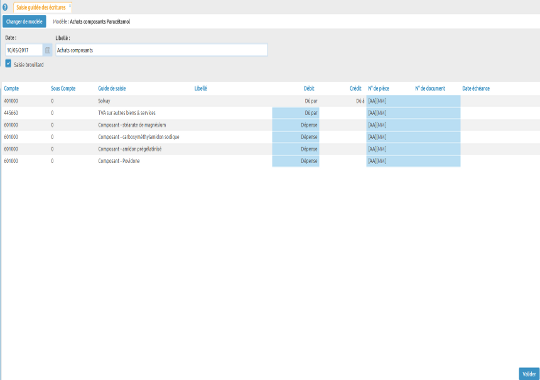Screen dimensions: 540x380
Task: Click the Changer de modèle button
Action: [x=24, y=21]
